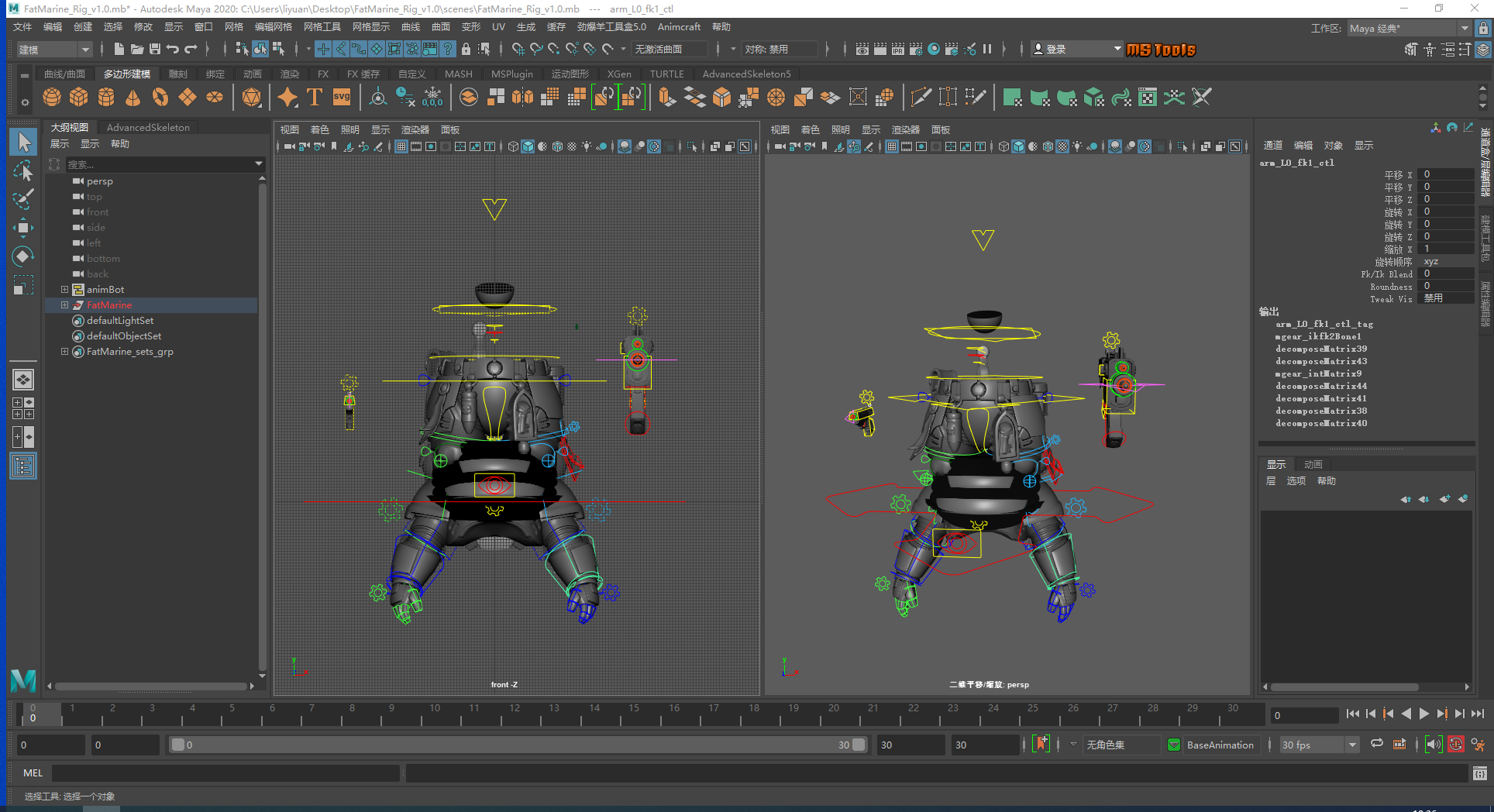This screenshot has height=812, width=1494.
Task: Open the 建模 menu set dropdown
Action: tap(54, 50)
